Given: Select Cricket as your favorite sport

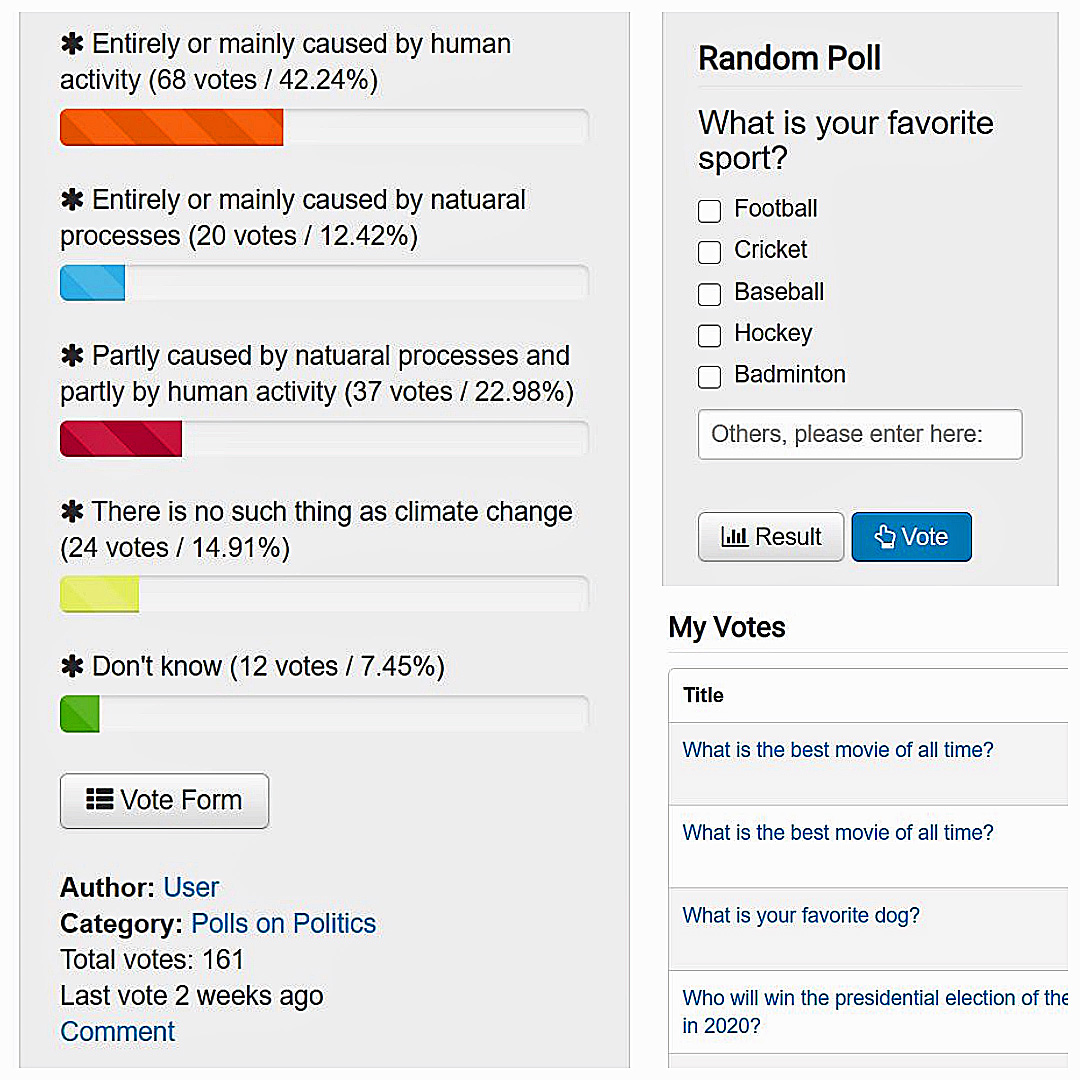Looking at the screenshot, I should pos(709,252).
